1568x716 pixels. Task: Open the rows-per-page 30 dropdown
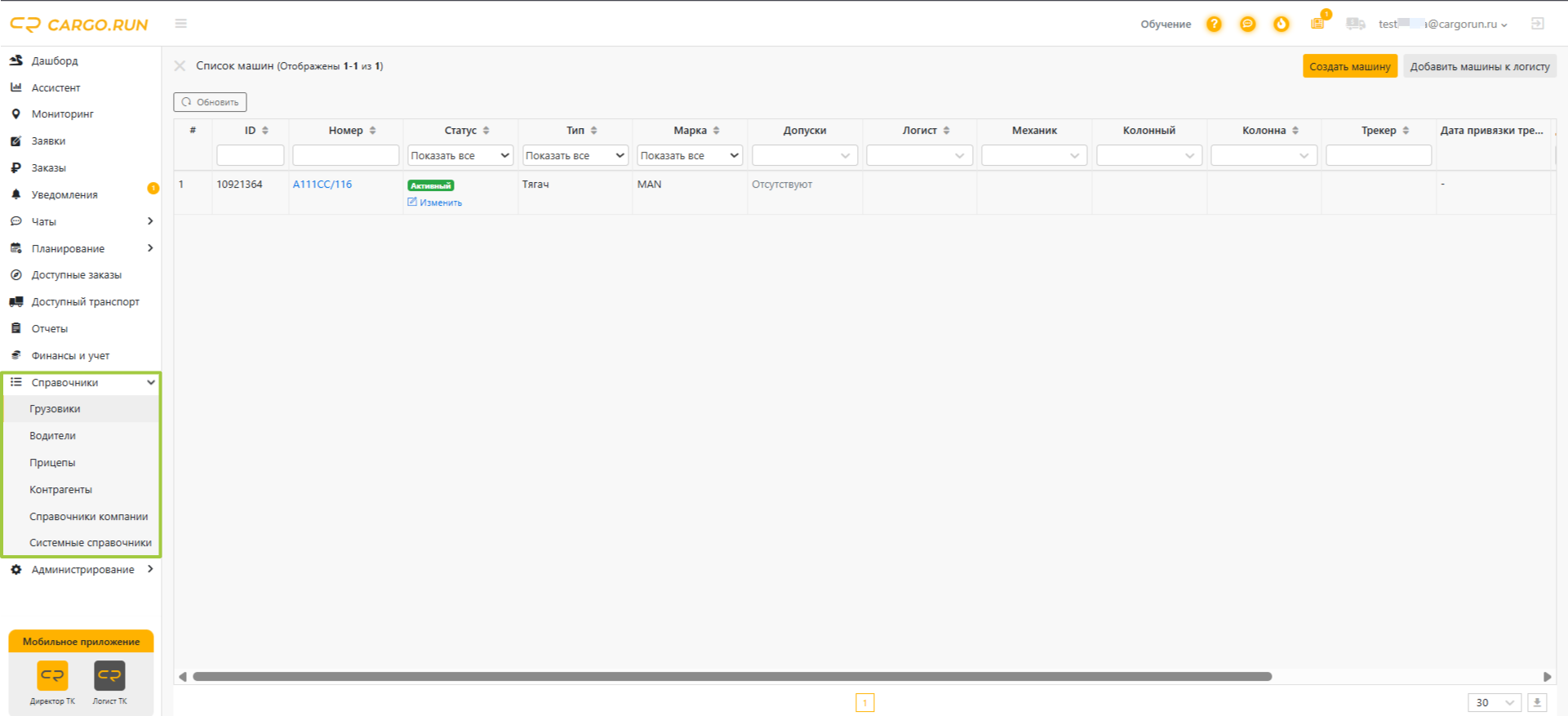(1495, 702)
